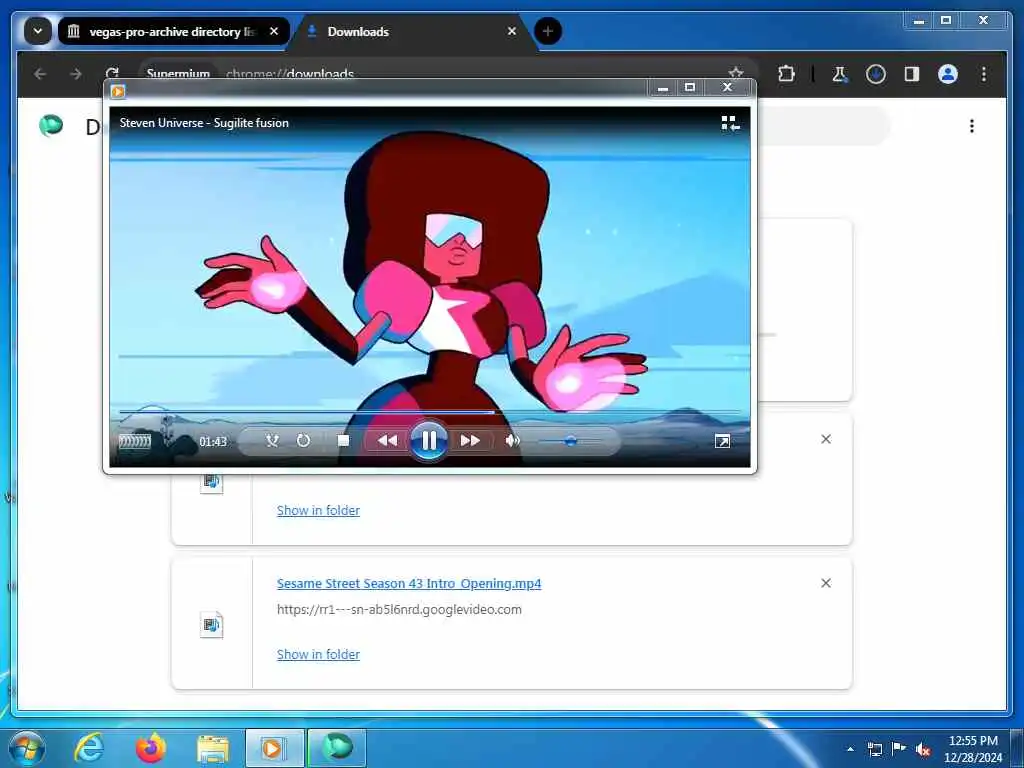Click the Media Player title bar icon
Viewport: 1024px width, 768px height.
pos(118,91)
